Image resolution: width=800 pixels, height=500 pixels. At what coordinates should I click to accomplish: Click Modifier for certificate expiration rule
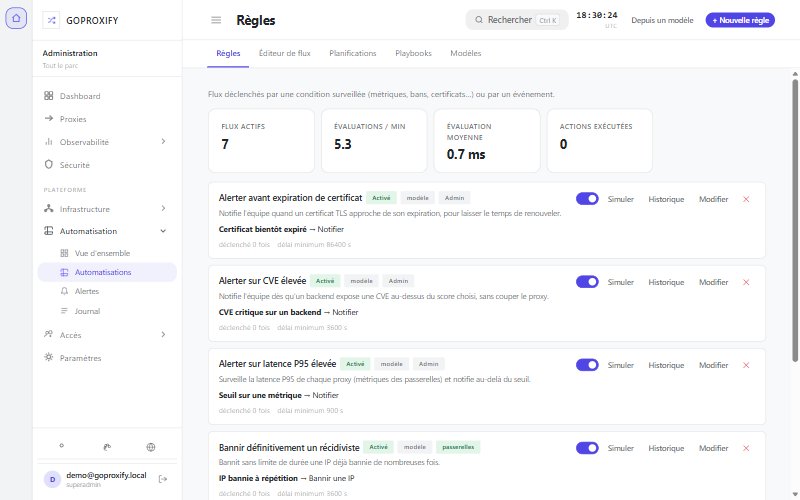[x=713, y=199]
